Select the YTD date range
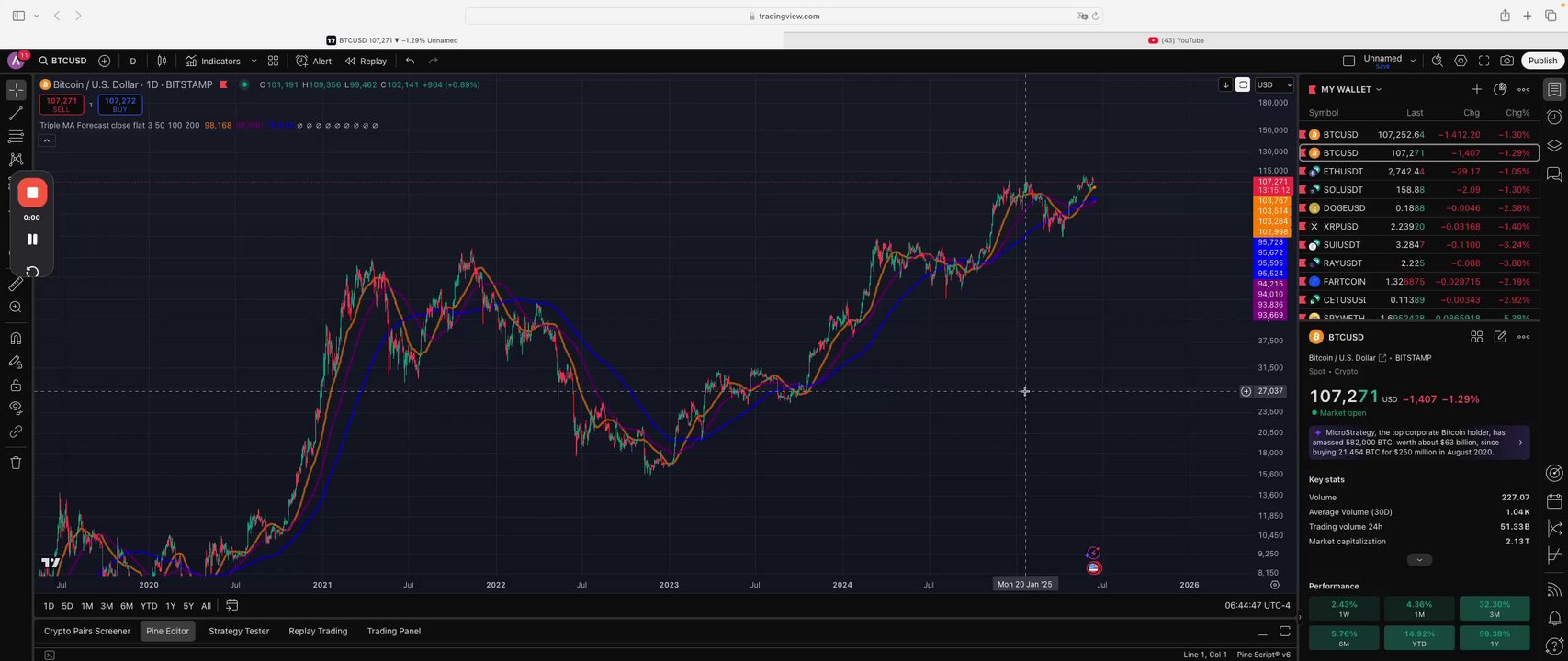This screenshot has width=1568, height=661. click(149, 606)
